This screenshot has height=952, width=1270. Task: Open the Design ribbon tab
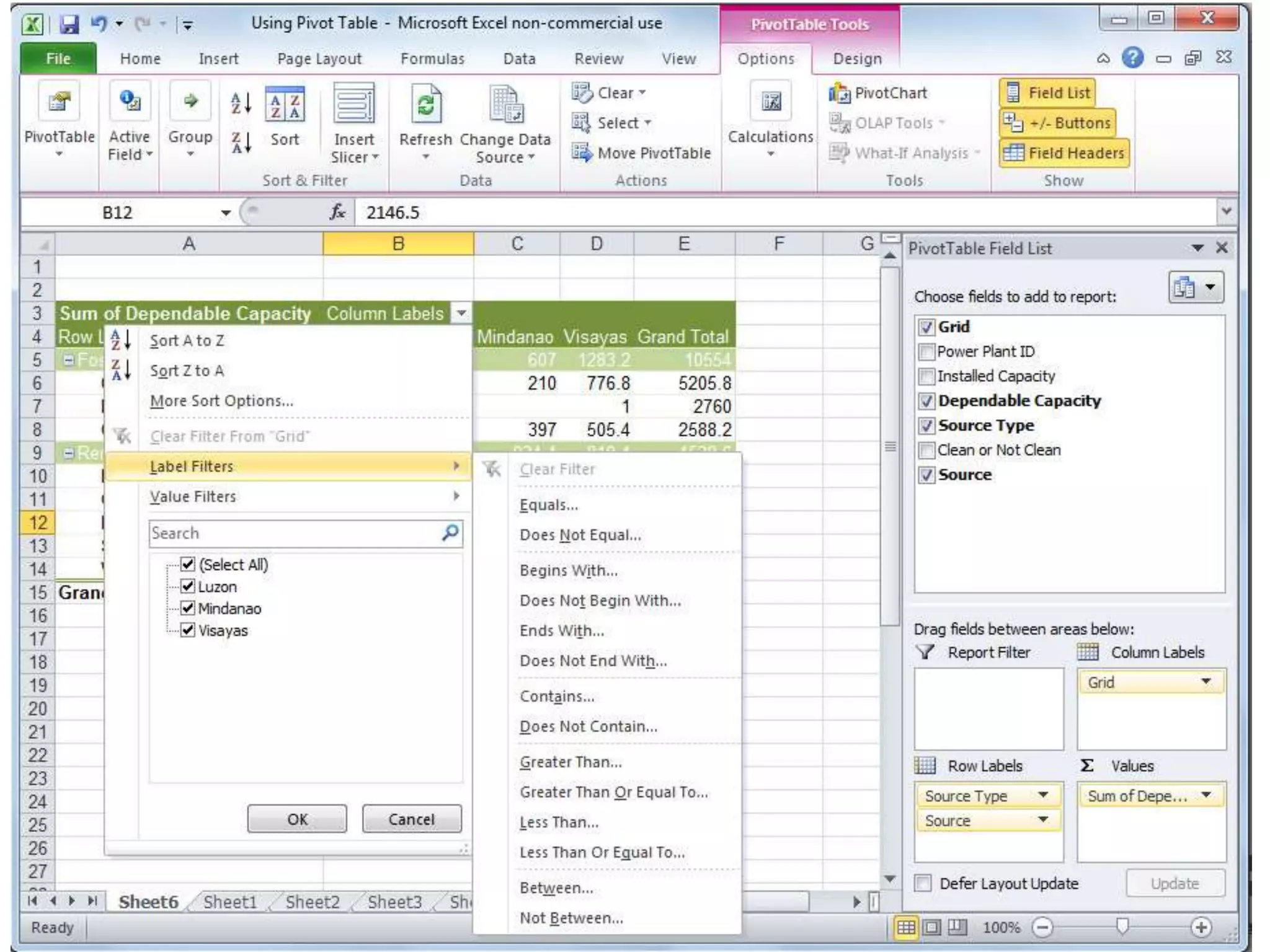[857, 59]
